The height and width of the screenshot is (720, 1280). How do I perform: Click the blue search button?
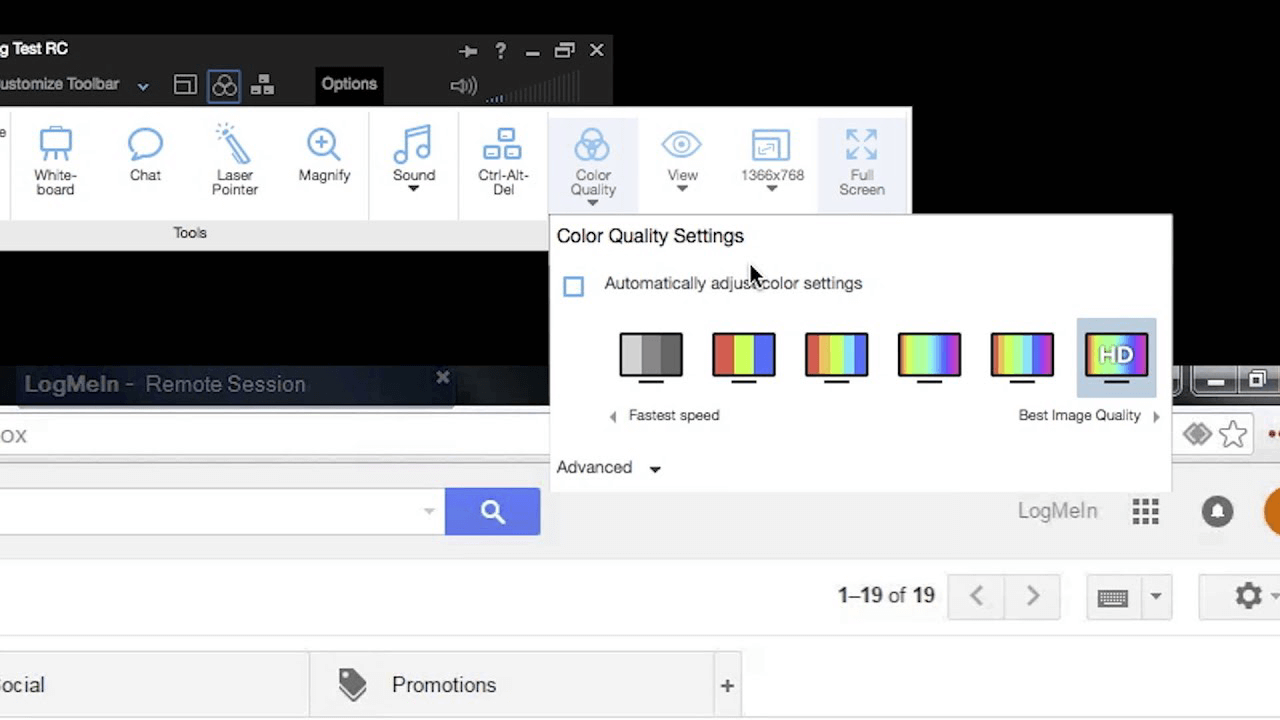pos(492,512)
